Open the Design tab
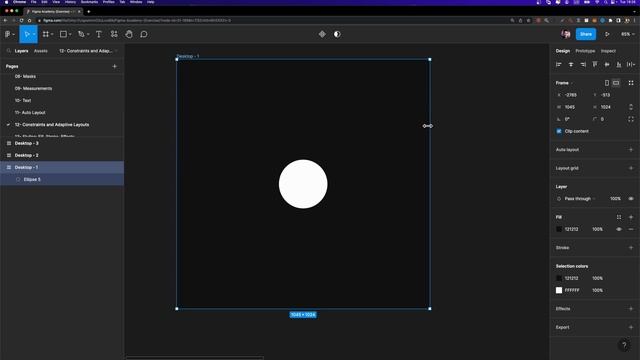 562,51
